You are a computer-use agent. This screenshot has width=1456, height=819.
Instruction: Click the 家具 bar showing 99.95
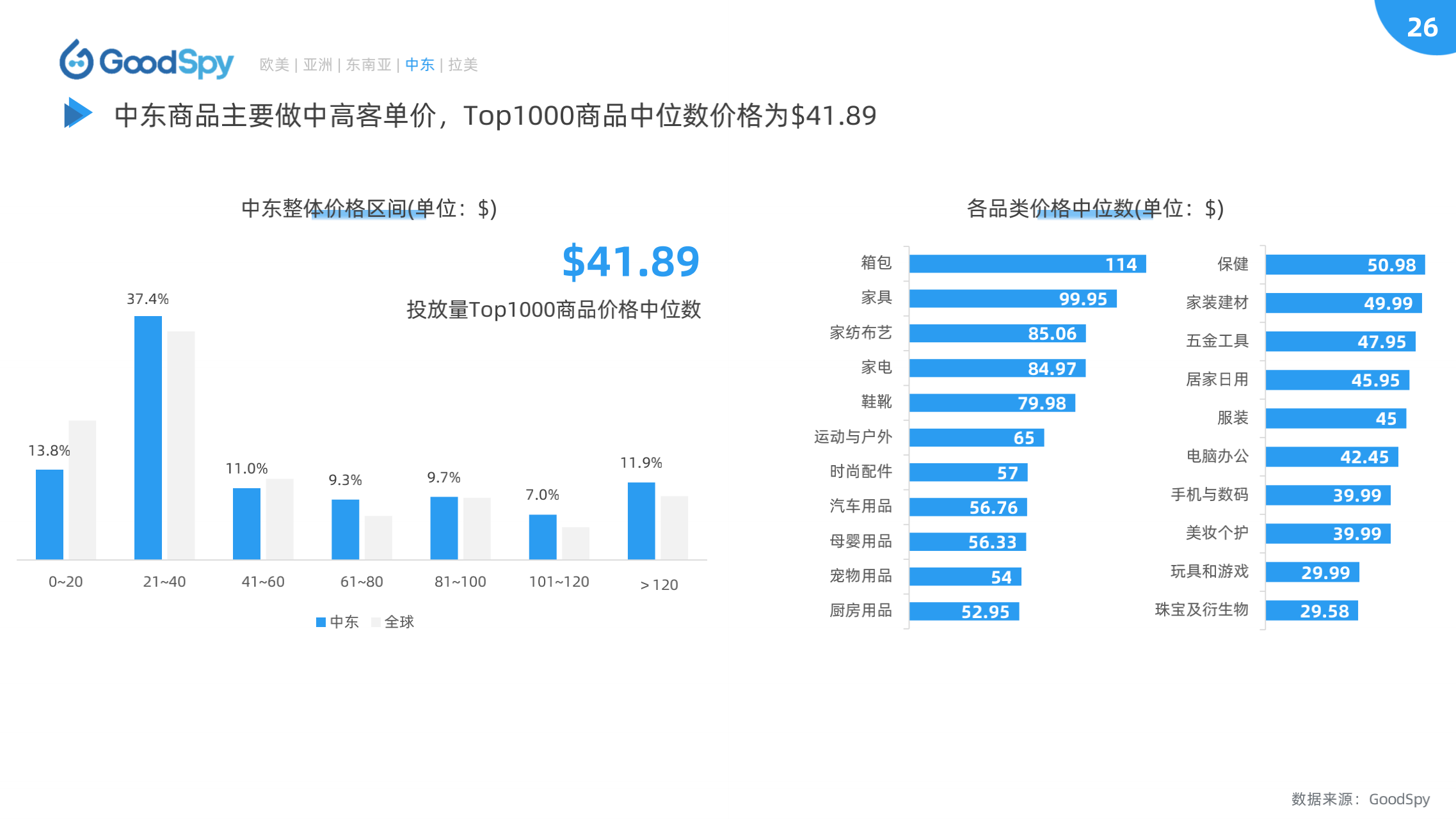point(1012,299)
